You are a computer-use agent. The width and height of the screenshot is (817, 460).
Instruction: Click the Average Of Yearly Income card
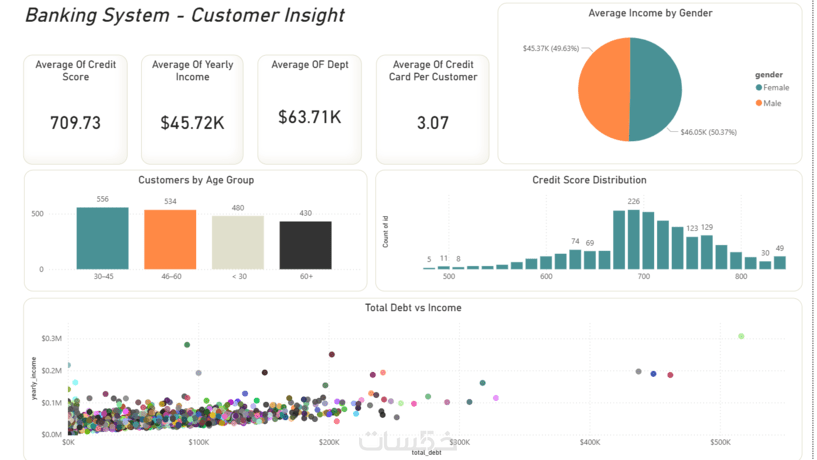tap(192, 109)
